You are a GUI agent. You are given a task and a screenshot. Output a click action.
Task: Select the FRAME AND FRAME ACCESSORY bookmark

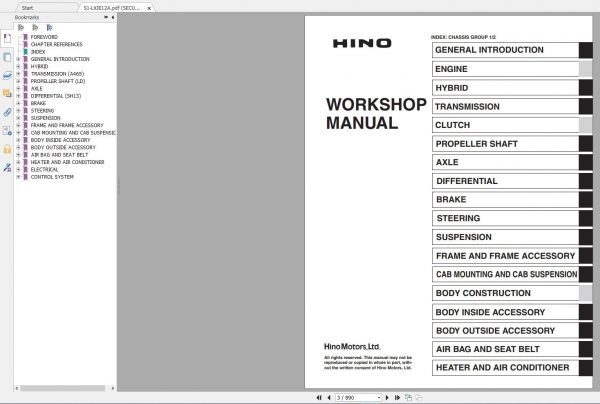67,125
